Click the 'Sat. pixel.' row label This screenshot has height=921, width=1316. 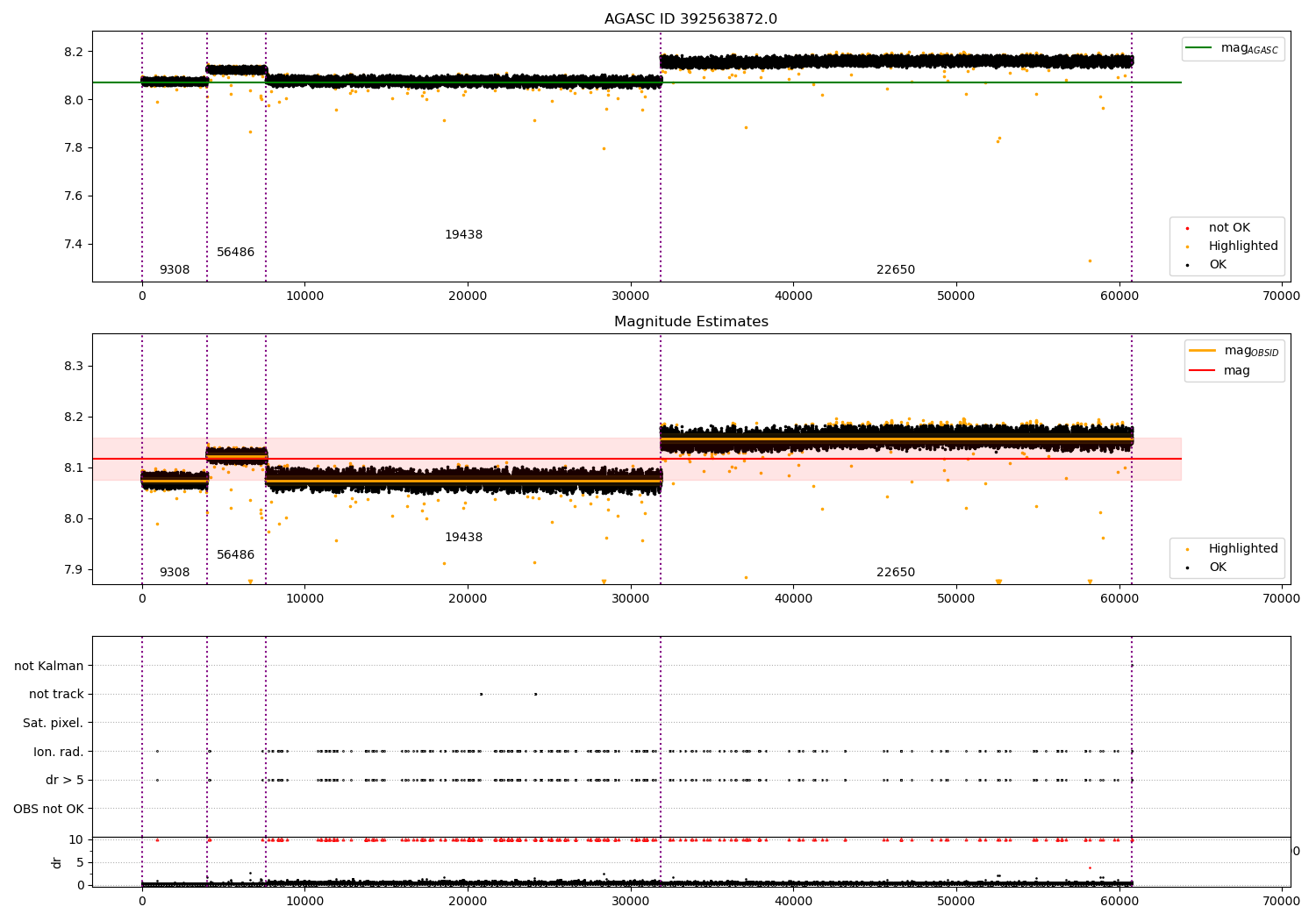(54, 724)
